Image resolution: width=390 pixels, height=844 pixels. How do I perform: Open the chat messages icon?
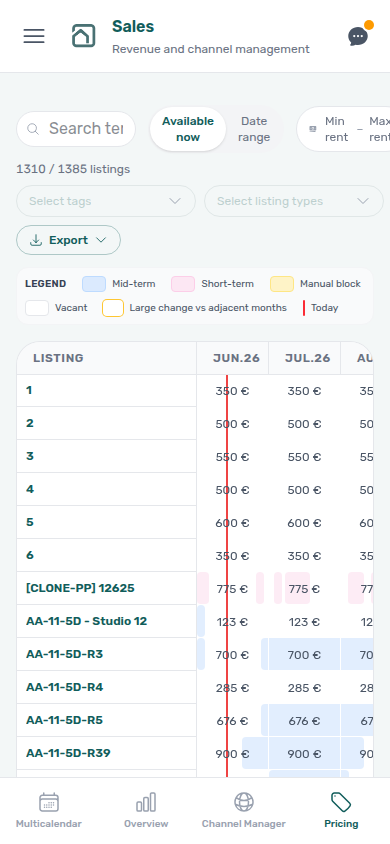(x=358, y=37)
